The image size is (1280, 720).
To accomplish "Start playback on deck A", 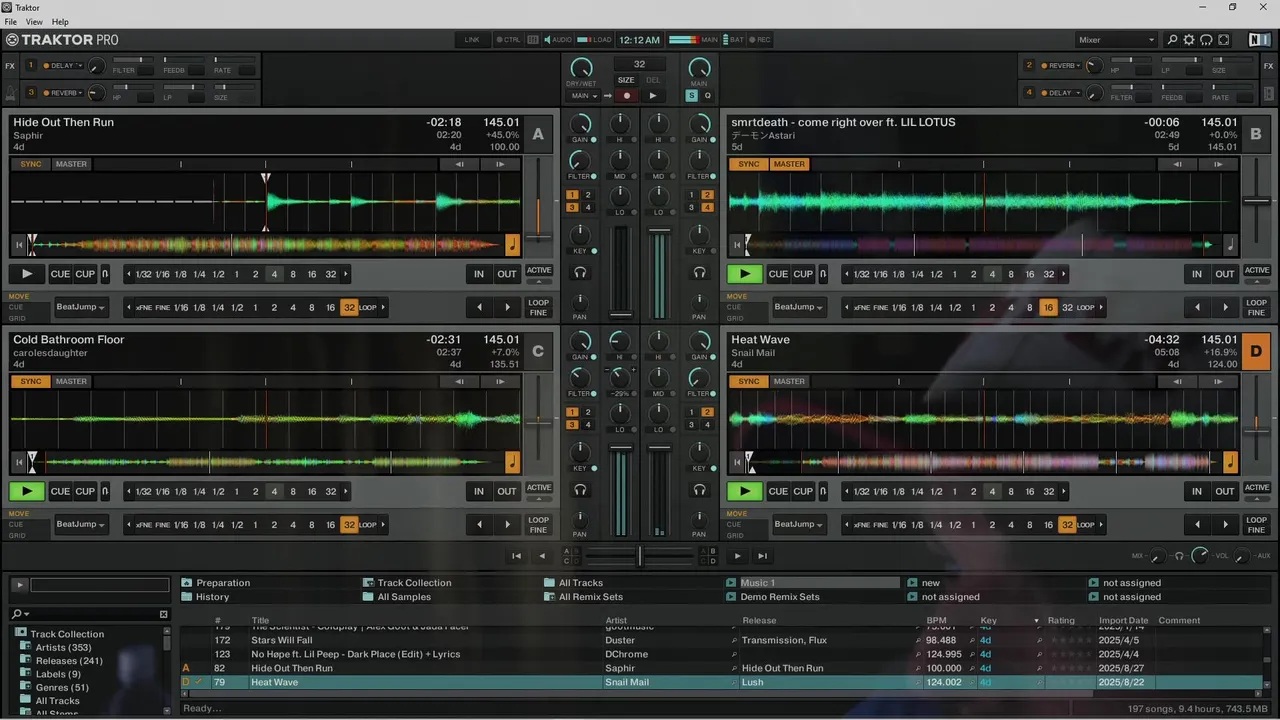I will coord(27,274).
